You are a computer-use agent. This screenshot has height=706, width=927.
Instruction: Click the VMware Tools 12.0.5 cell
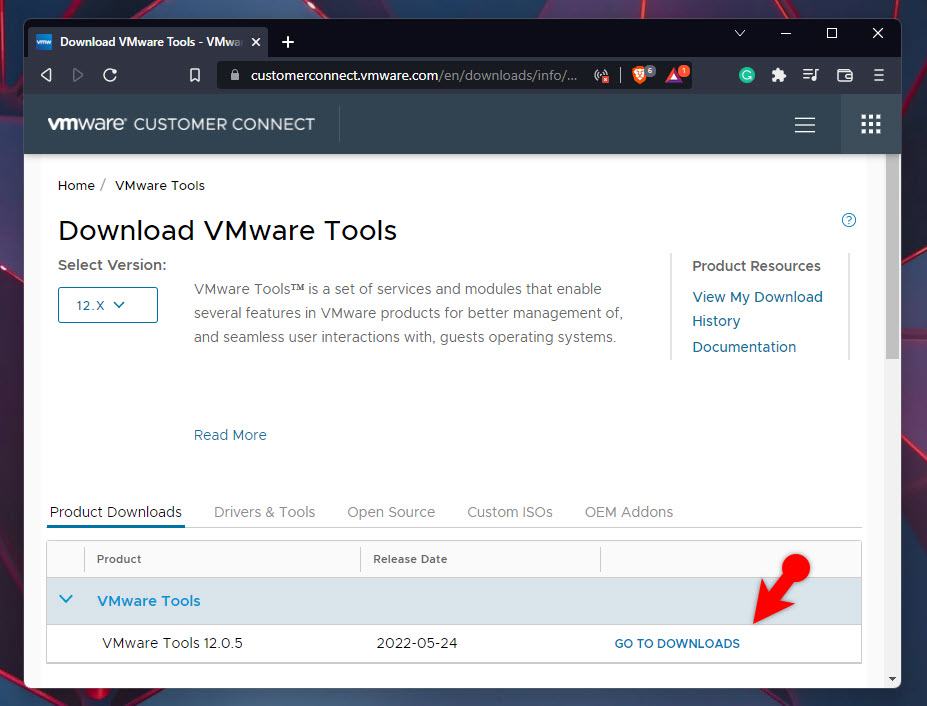click(x=172, y=643)
